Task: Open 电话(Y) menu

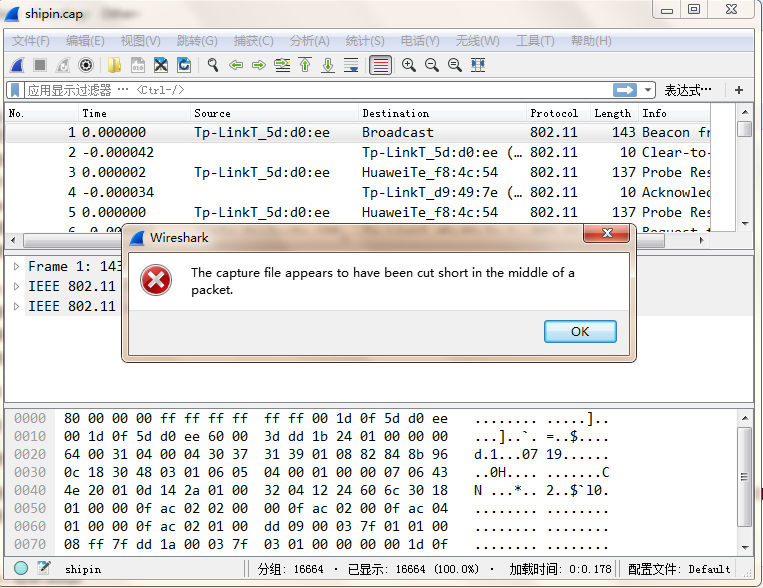Action: coord(420,41)
